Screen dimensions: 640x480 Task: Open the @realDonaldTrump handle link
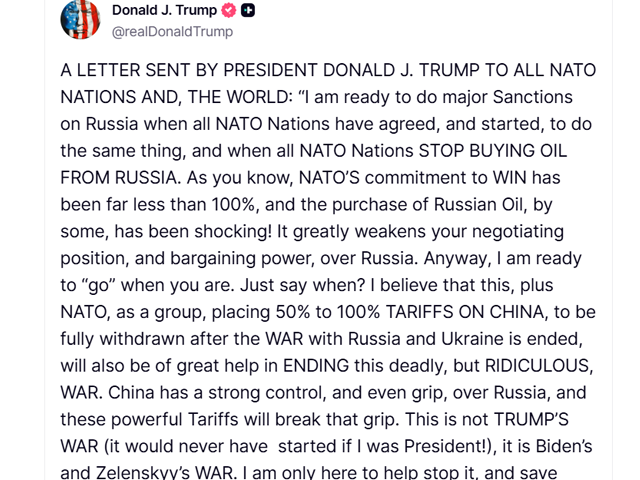pos(172,32)
